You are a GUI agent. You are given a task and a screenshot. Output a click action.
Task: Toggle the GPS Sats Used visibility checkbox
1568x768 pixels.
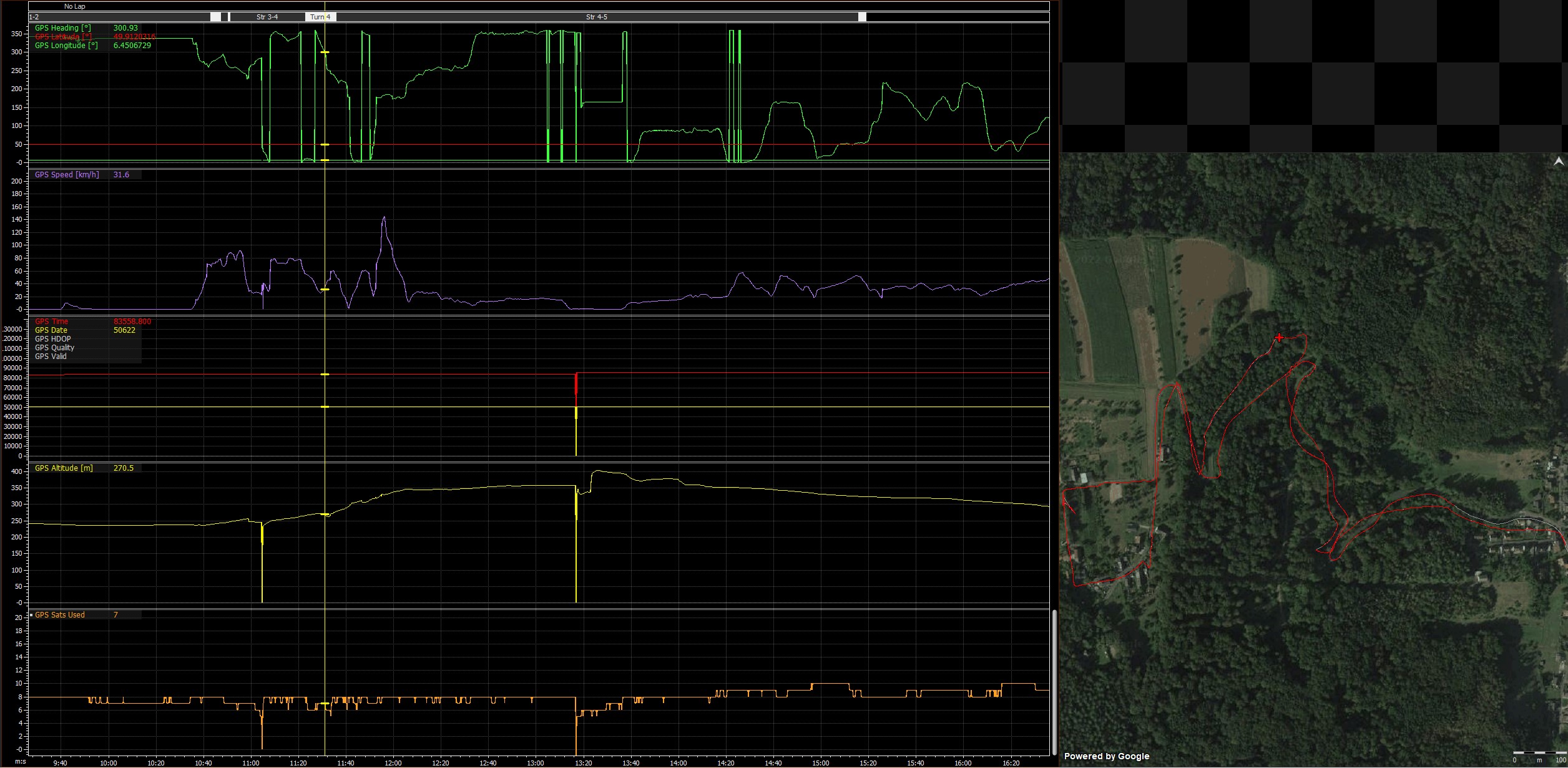pyautogui.click(x=31, y=614)
